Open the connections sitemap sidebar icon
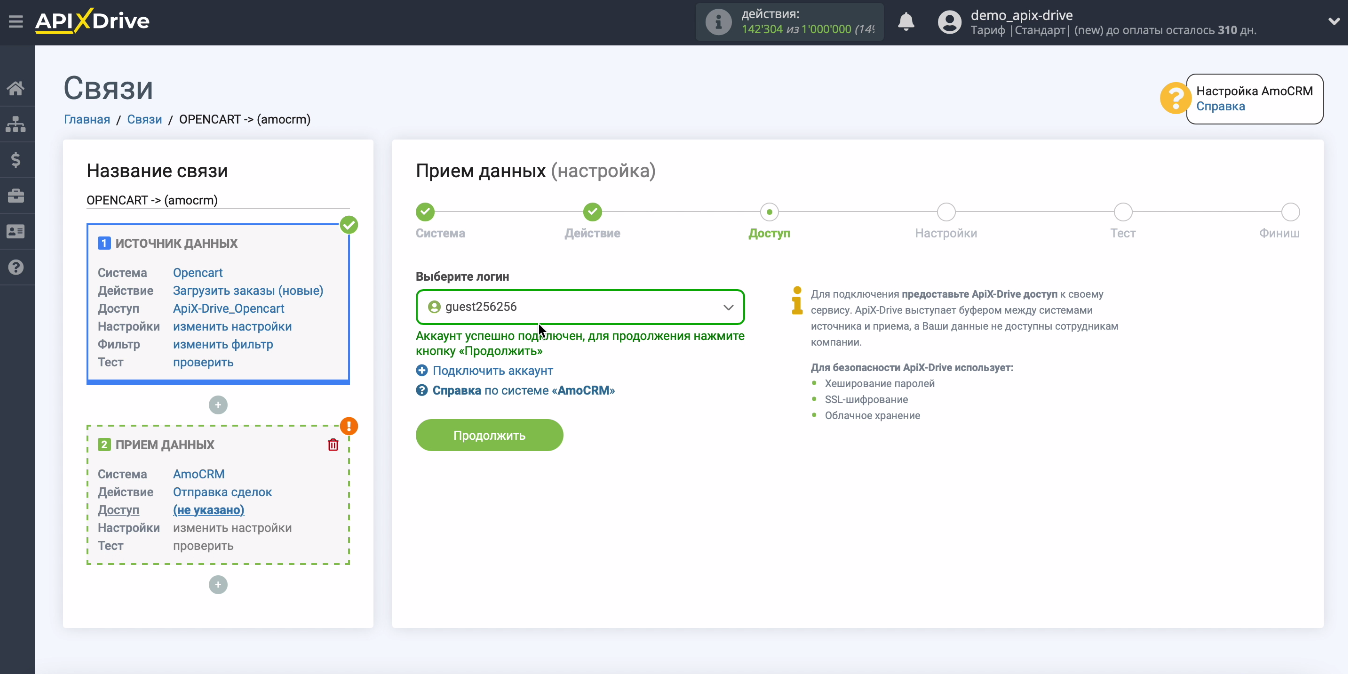Image resolution: width=1348 pixels, height=674 pixels. tap(15, 124)
